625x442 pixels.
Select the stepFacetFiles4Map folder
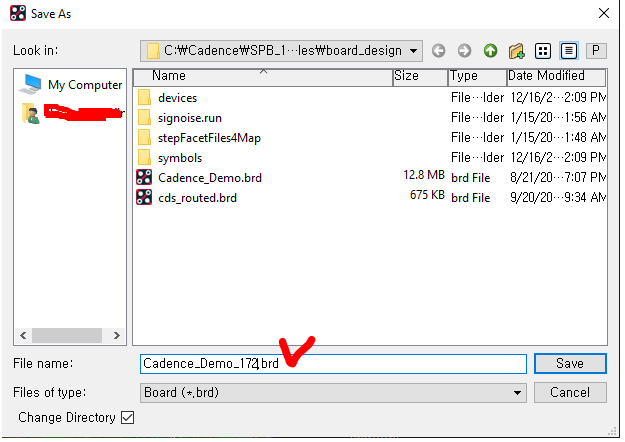pos(209,138)
